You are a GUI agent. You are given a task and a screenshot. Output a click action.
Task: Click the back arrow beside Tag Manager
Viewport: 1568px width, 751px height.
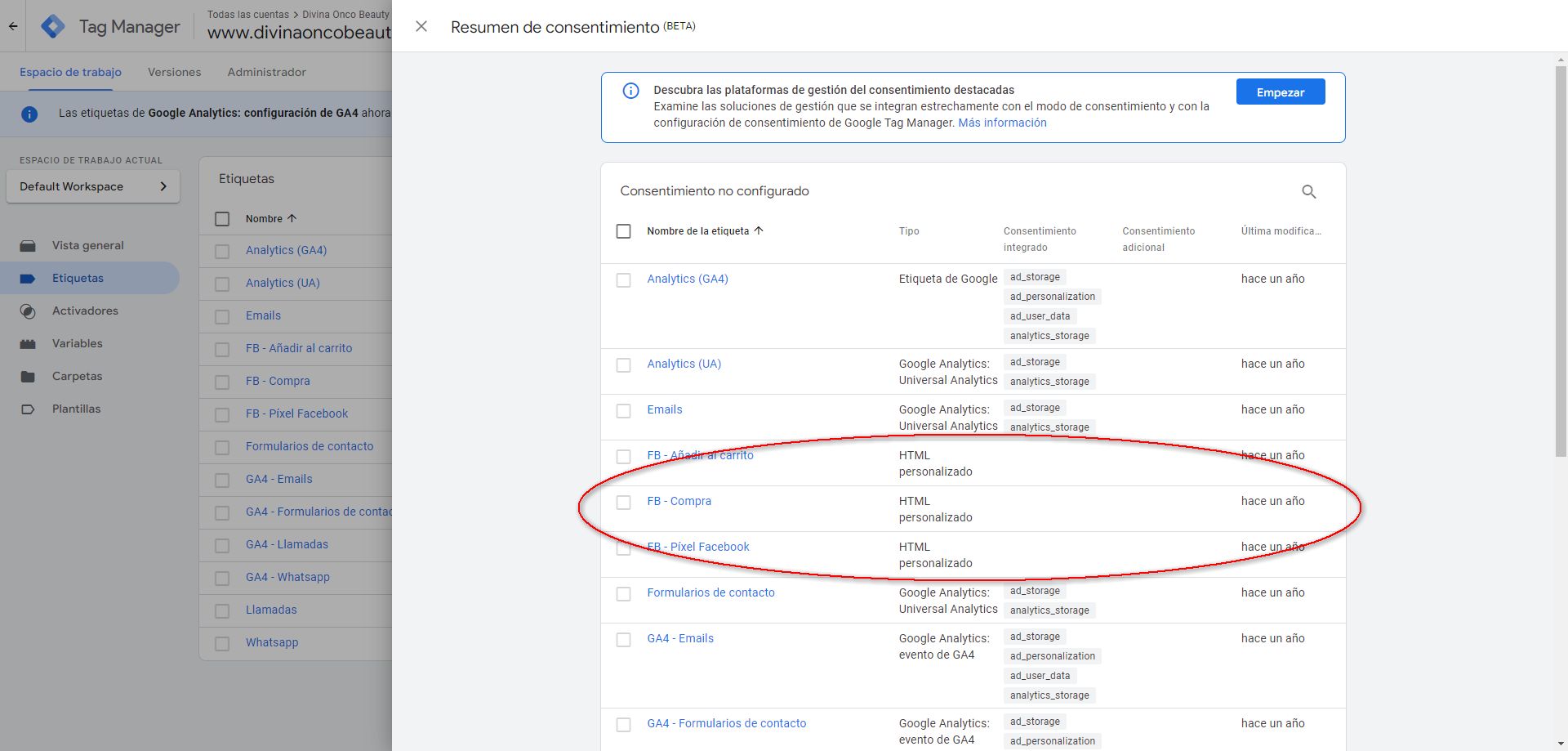tap(13, 26)
